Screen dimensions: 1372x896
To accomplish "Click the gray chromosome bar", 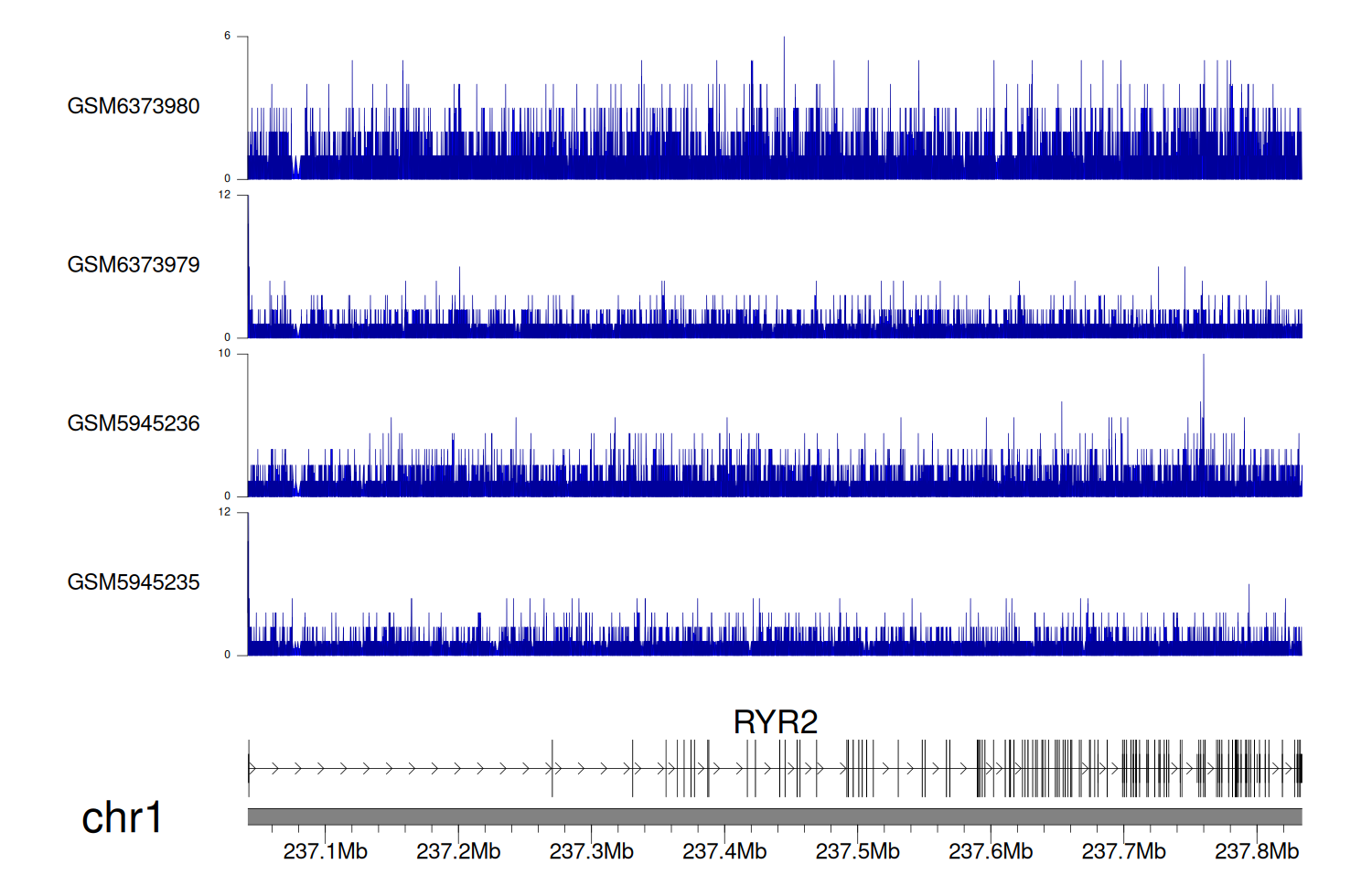I will [x=775, y=816].
